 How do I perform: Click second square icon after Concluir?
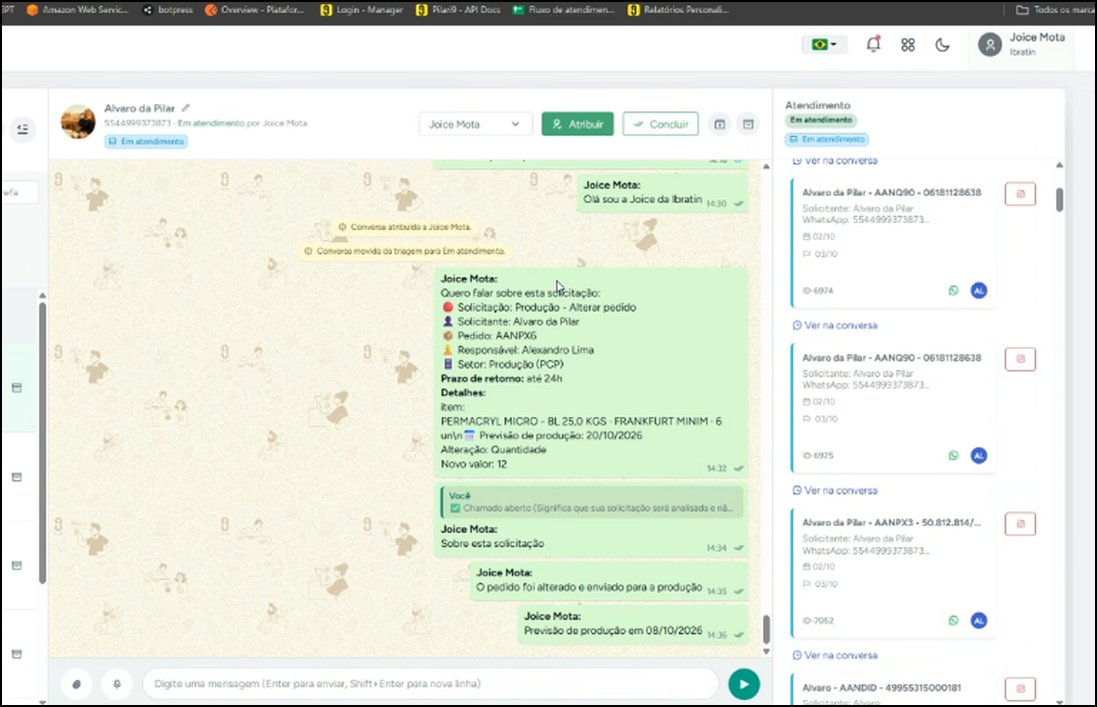748,124
